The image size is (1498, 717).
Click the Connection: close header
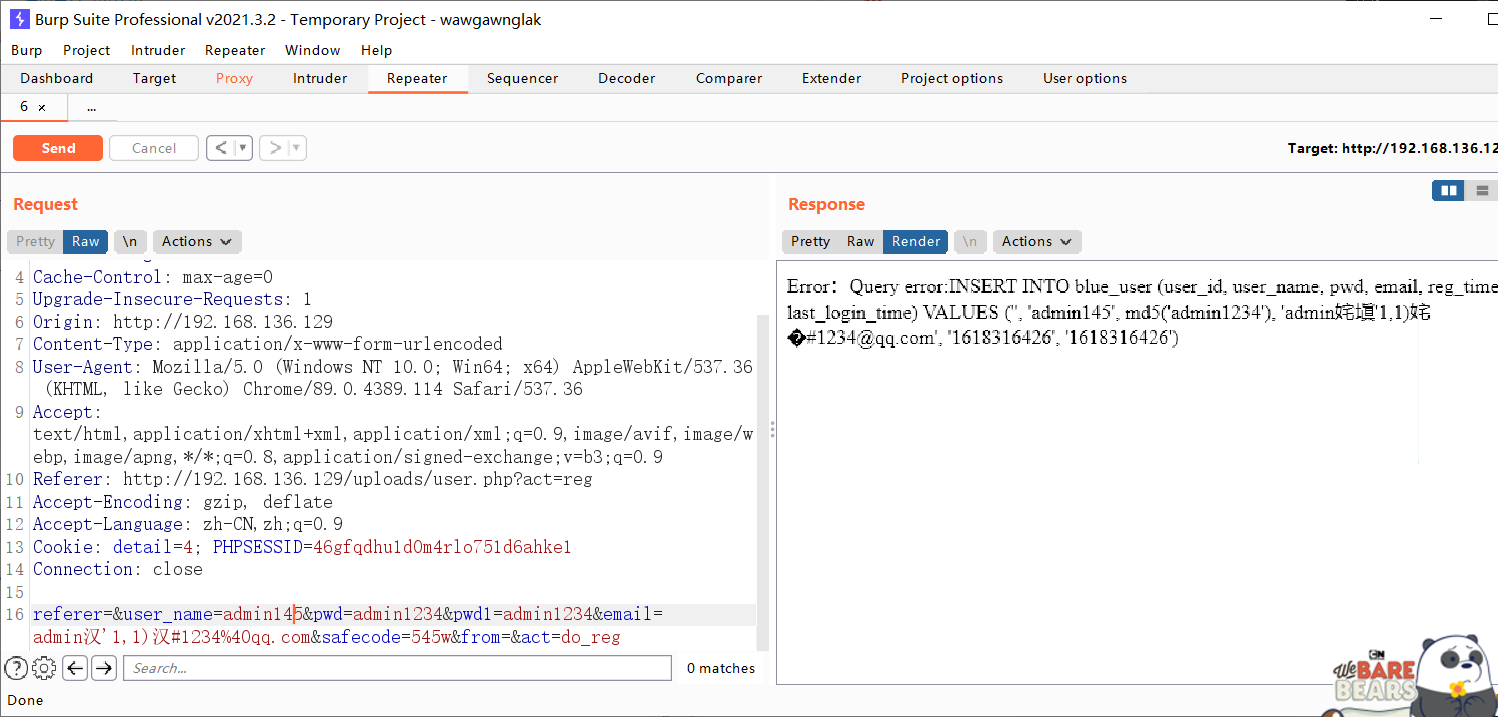tap(118, 569)
